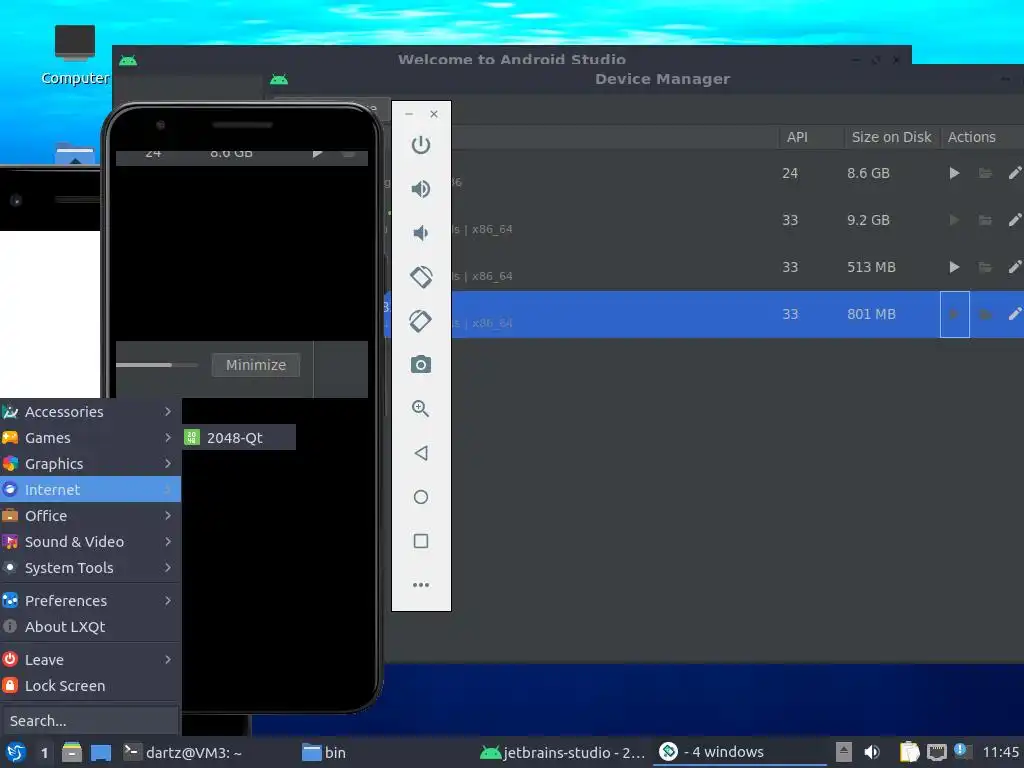Sort devices by the Size on Disk column header
Screen dimensions: 1024x768
[891, 137]
